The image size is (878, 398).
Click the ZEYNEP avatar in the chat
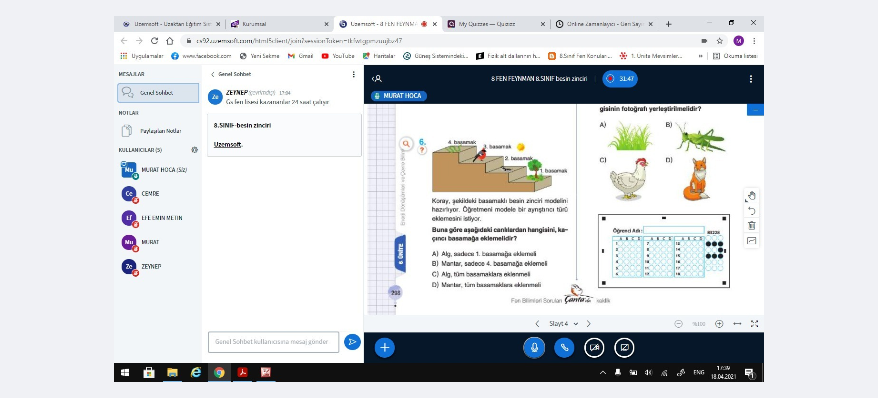(215, 97)
